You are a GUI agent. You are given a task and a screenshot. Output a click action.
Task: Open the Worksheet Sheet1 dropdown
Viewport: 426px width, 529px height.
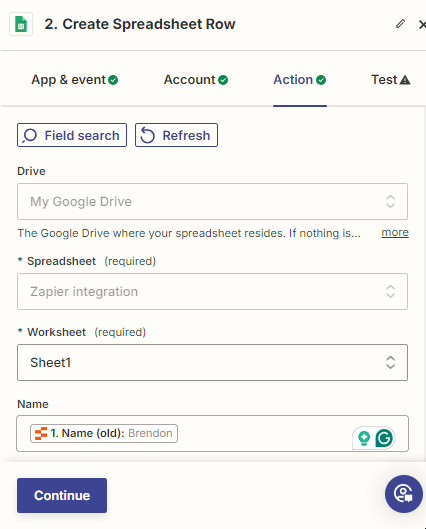click(212, 363)
